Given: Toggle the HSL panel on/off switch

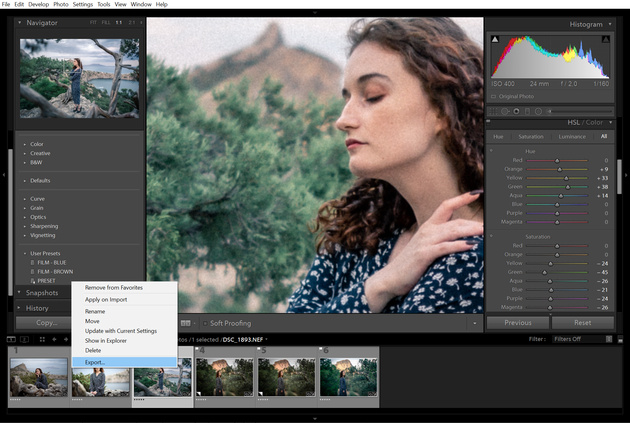Looking at the screenshot, I should [489, 123].
